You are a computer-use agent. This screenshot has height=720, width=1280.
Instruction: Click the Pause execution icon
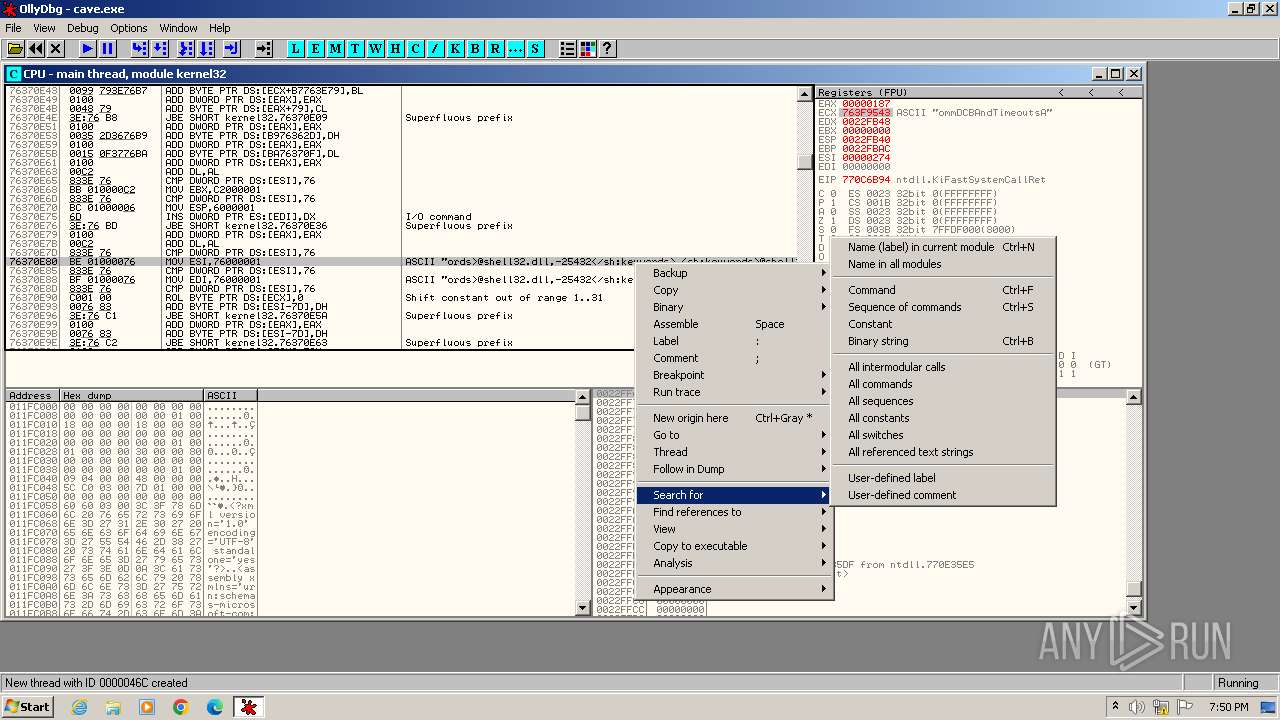(x=108, y=48)
